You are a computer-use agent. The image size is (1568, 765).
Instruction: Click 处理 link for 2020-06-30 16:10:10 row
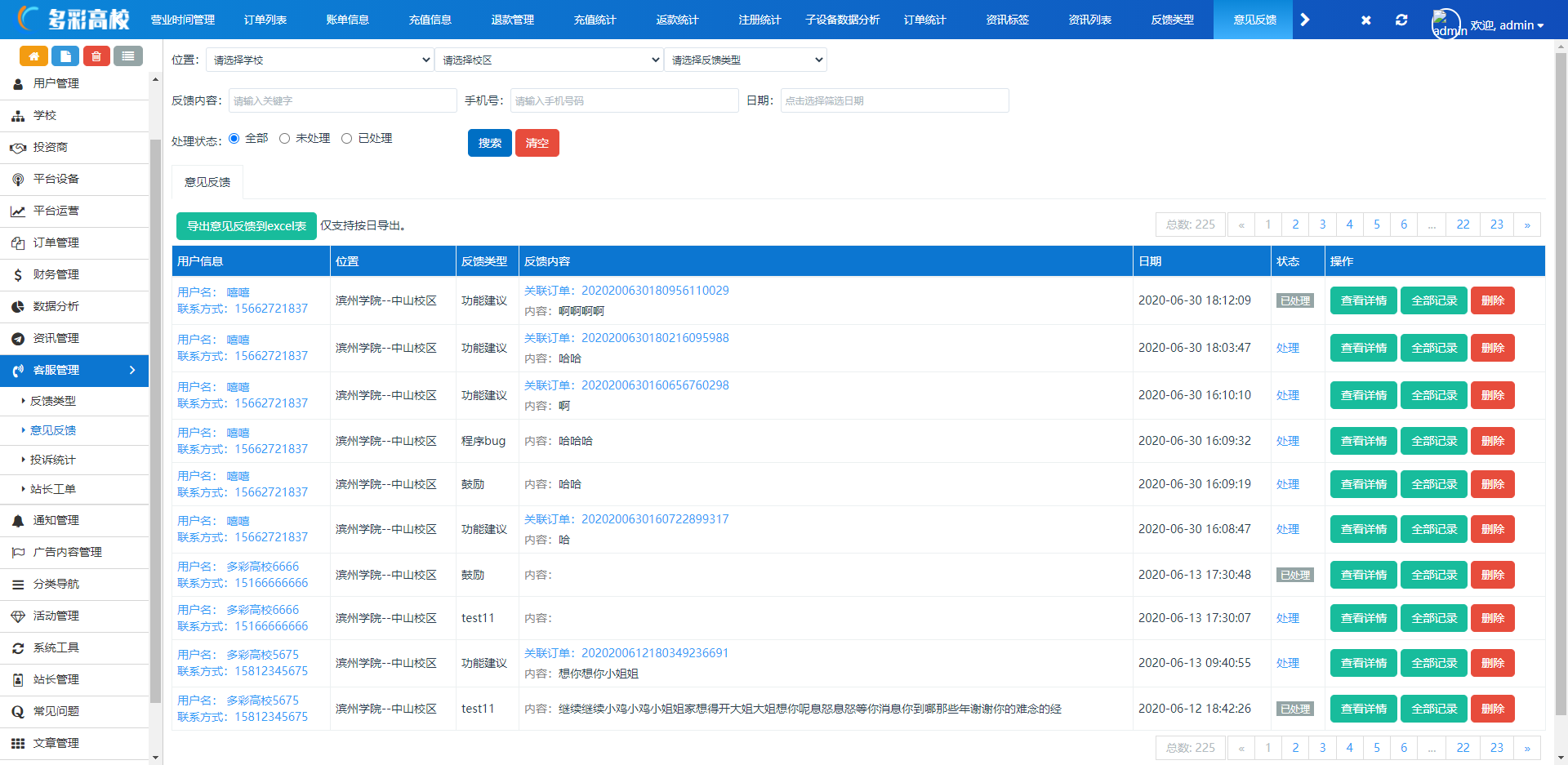(1288, 395)
